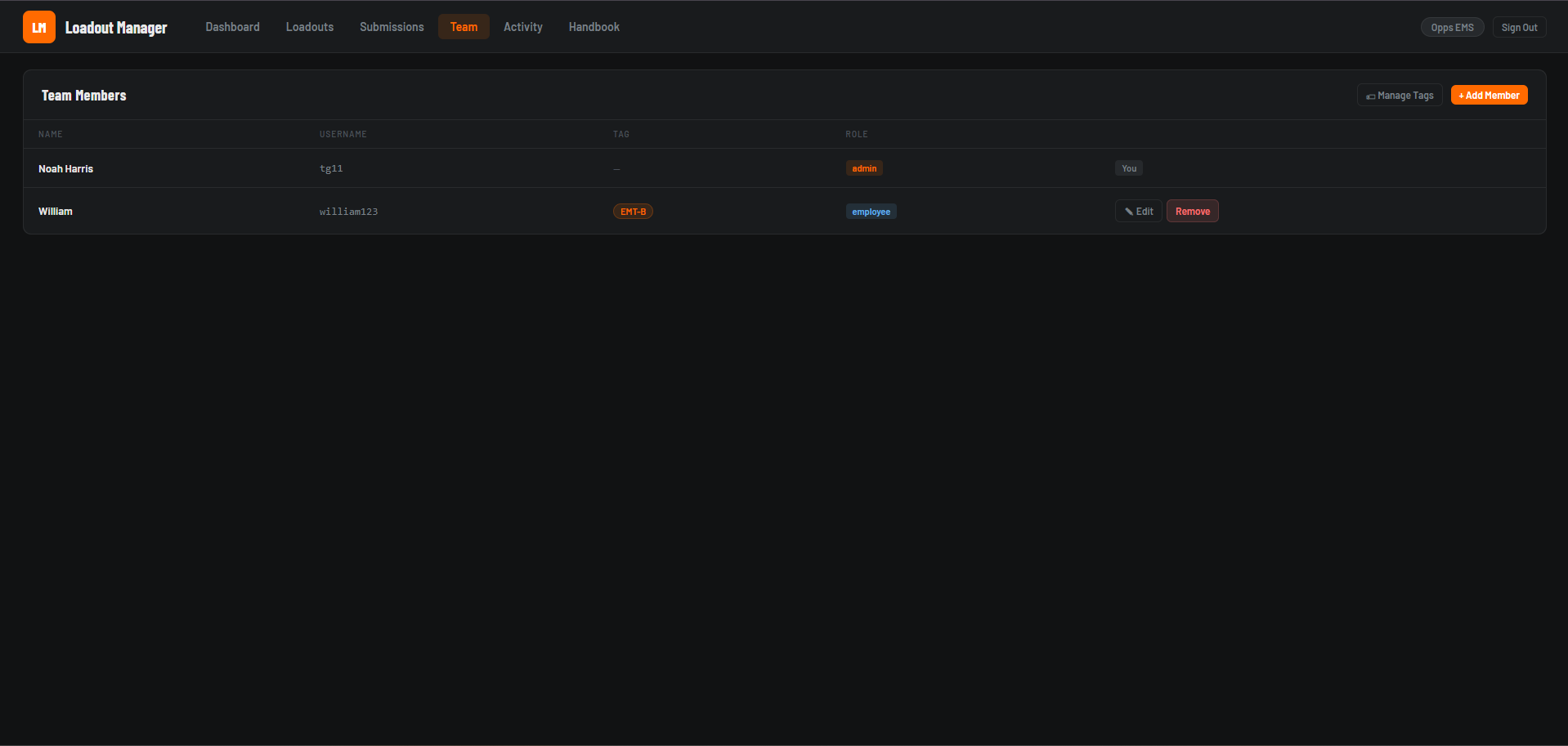Select the Team navigation item
This screenshot has height=746, width=1568.
coord(464,26)
